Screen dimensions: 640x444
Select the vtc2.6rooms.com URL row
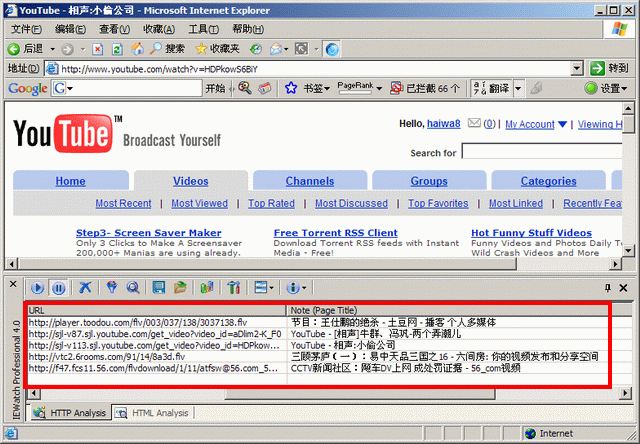[x=318, y=357]
